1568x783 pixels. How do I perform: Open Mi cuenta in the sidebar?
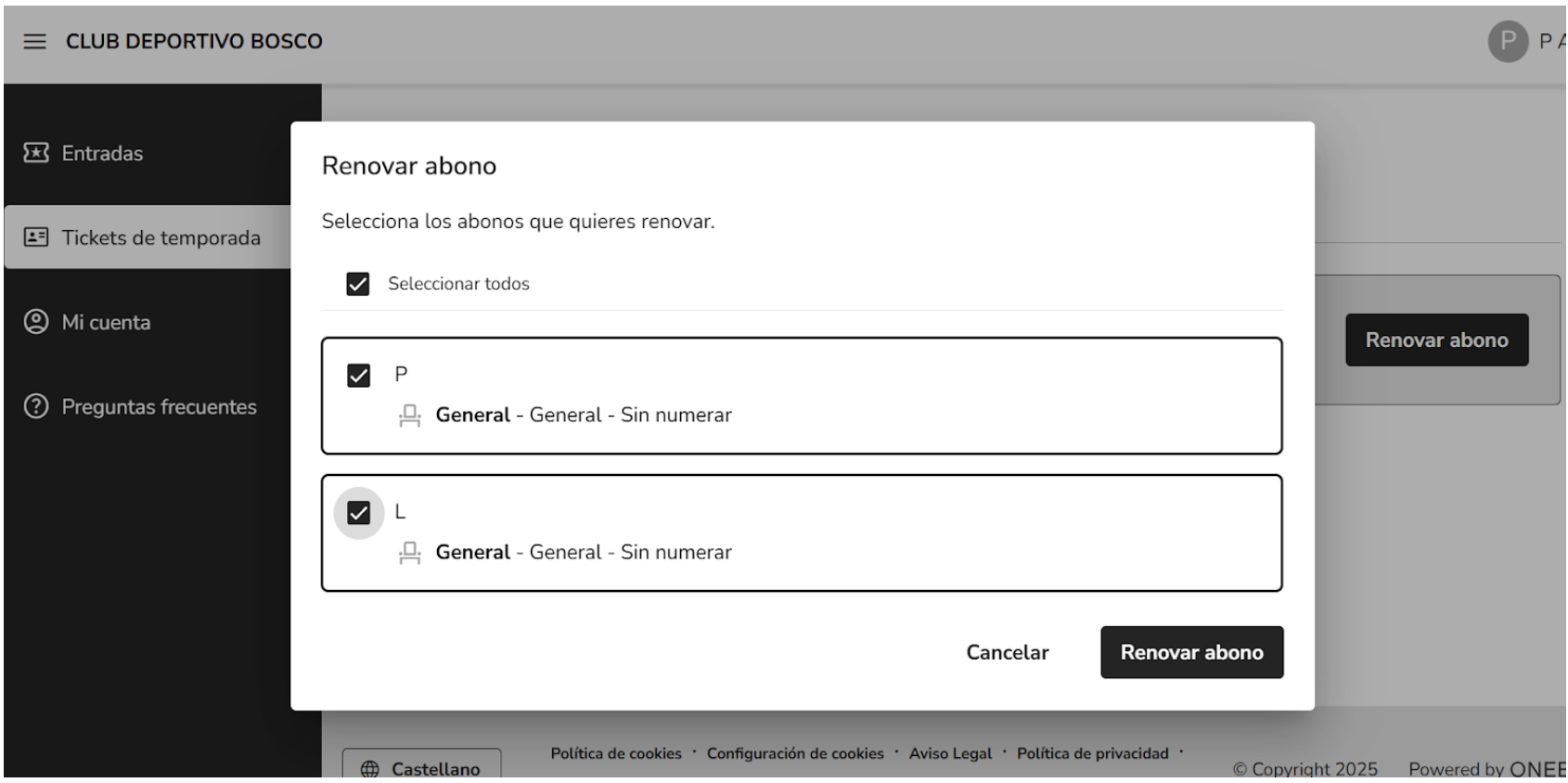pos(106,322)
